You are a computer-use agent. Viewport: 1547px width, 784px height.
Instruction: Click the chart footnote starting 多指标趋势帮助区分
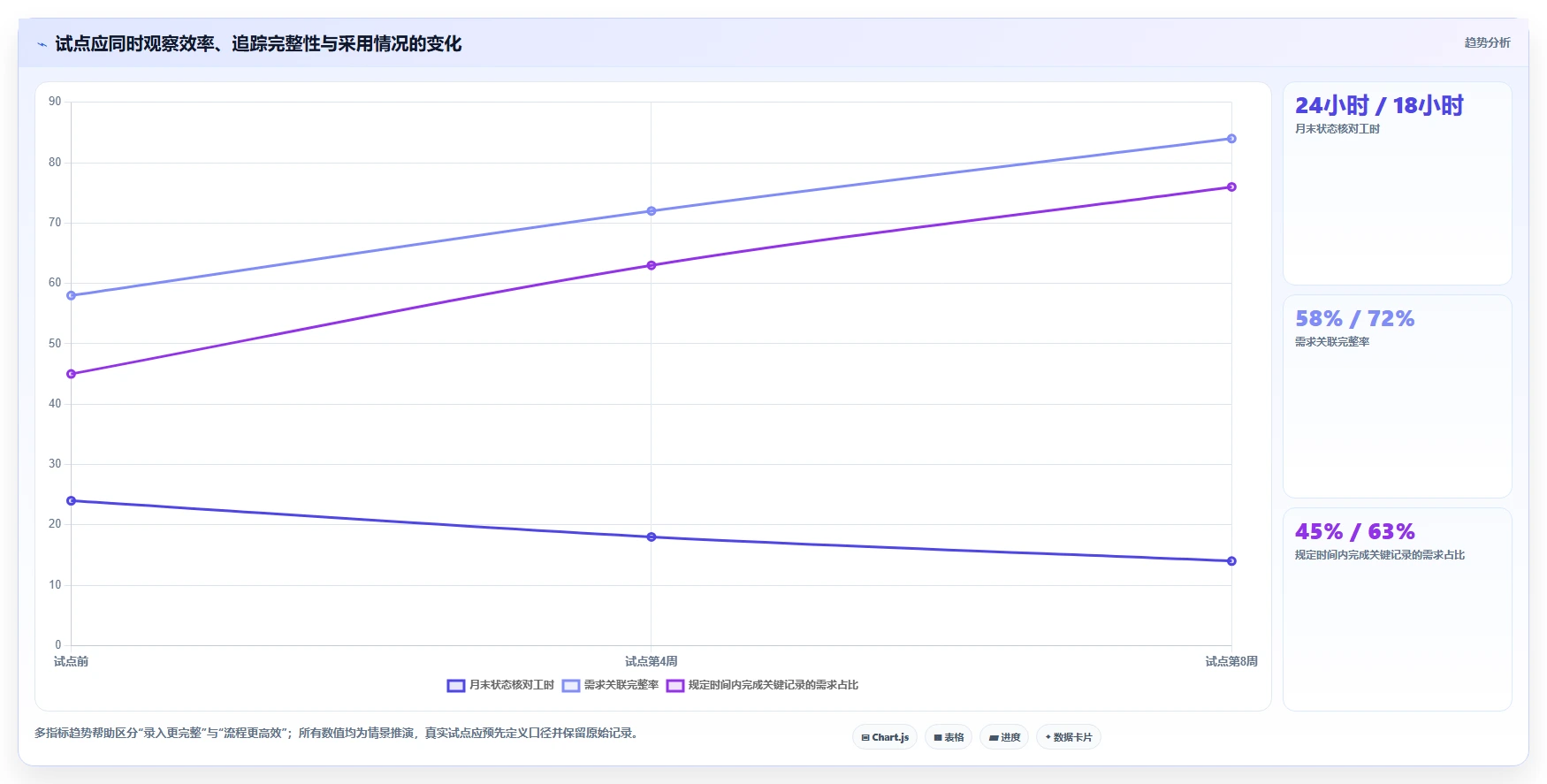(x=338, y=733)
